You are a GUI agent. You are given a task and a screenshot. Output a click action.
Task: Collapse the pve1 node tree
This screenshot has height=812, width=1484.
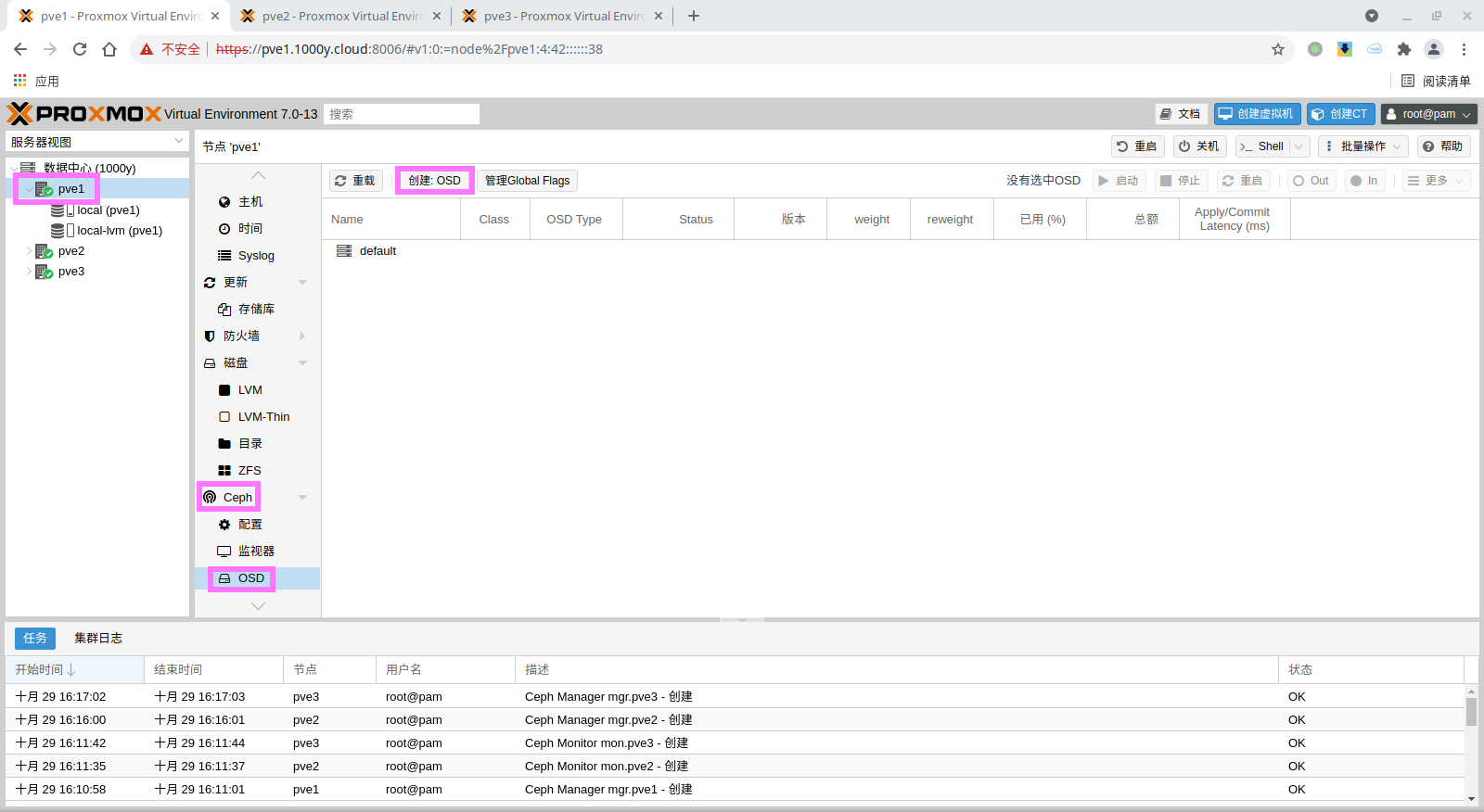29,189
